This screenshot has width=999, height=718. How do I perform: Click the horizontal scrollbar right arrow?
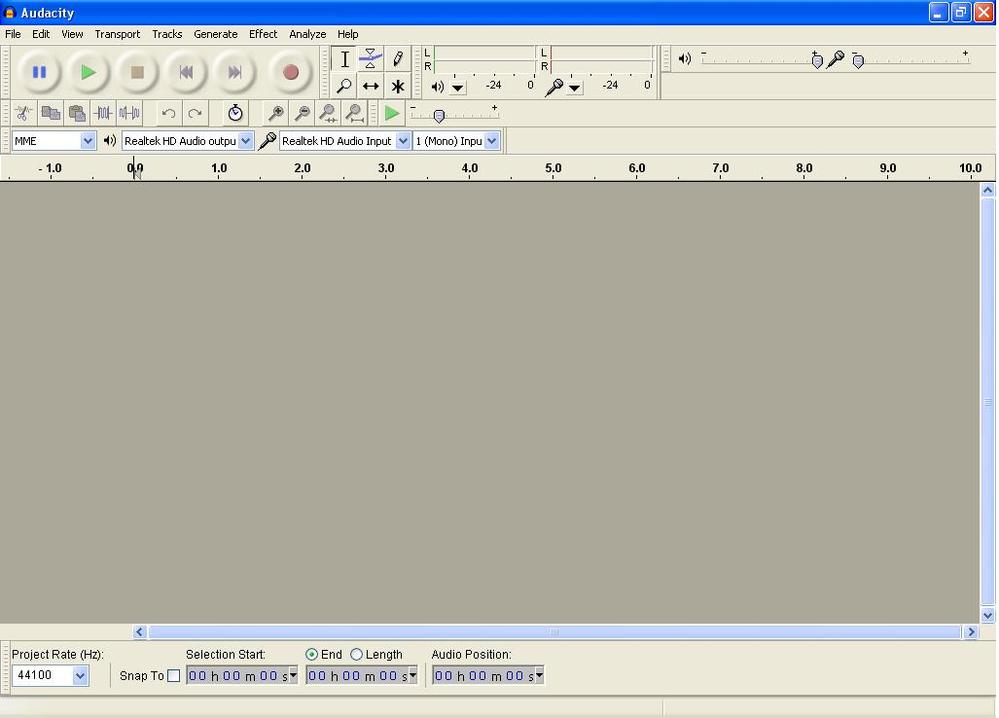pyautogui.click(x=970, y=632)
